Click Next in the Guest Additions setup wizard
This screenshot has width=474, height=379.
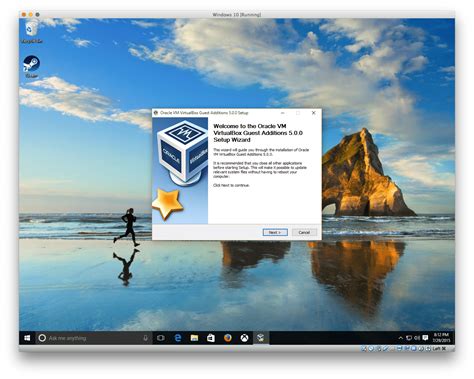275,232
